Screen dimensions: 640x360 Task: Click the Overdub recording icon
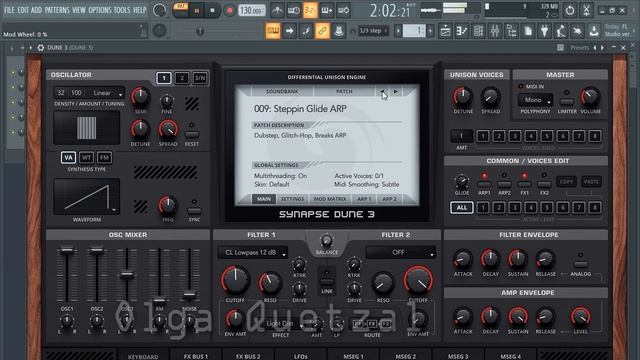pos(327,10)
